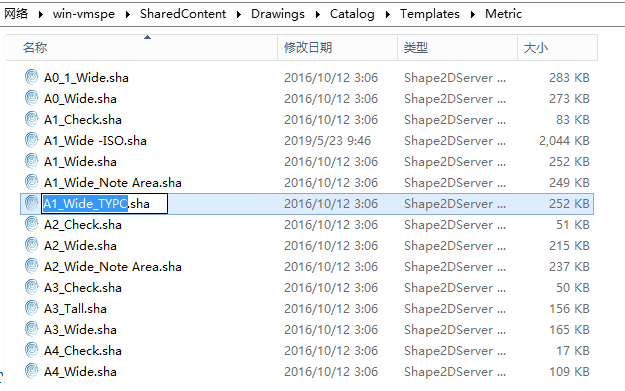Select file name A1_Wide.sha
The height and width of the screenshot is (391, 625).
[x=80, y=162]
